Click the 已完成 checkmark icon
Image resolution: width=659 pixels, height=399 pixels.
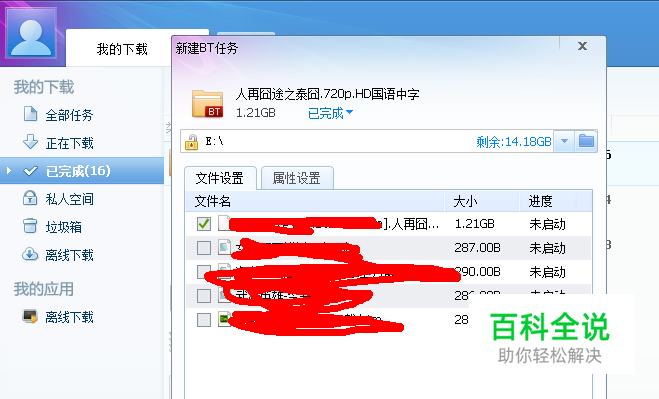(x=30, y=171)
